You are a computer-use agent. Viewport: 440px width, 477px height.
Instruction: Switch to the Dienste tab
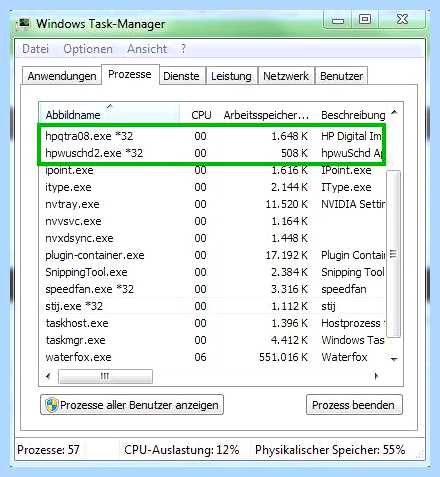coord(181,76)
